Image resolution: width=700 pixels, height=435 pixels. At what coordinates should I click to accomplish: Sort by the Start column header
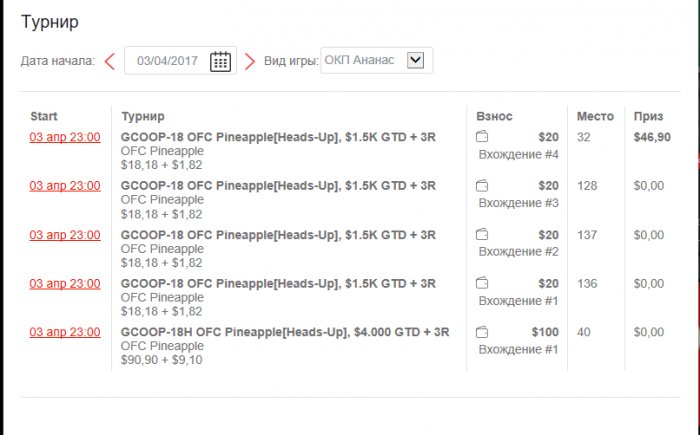pos(44,117)
